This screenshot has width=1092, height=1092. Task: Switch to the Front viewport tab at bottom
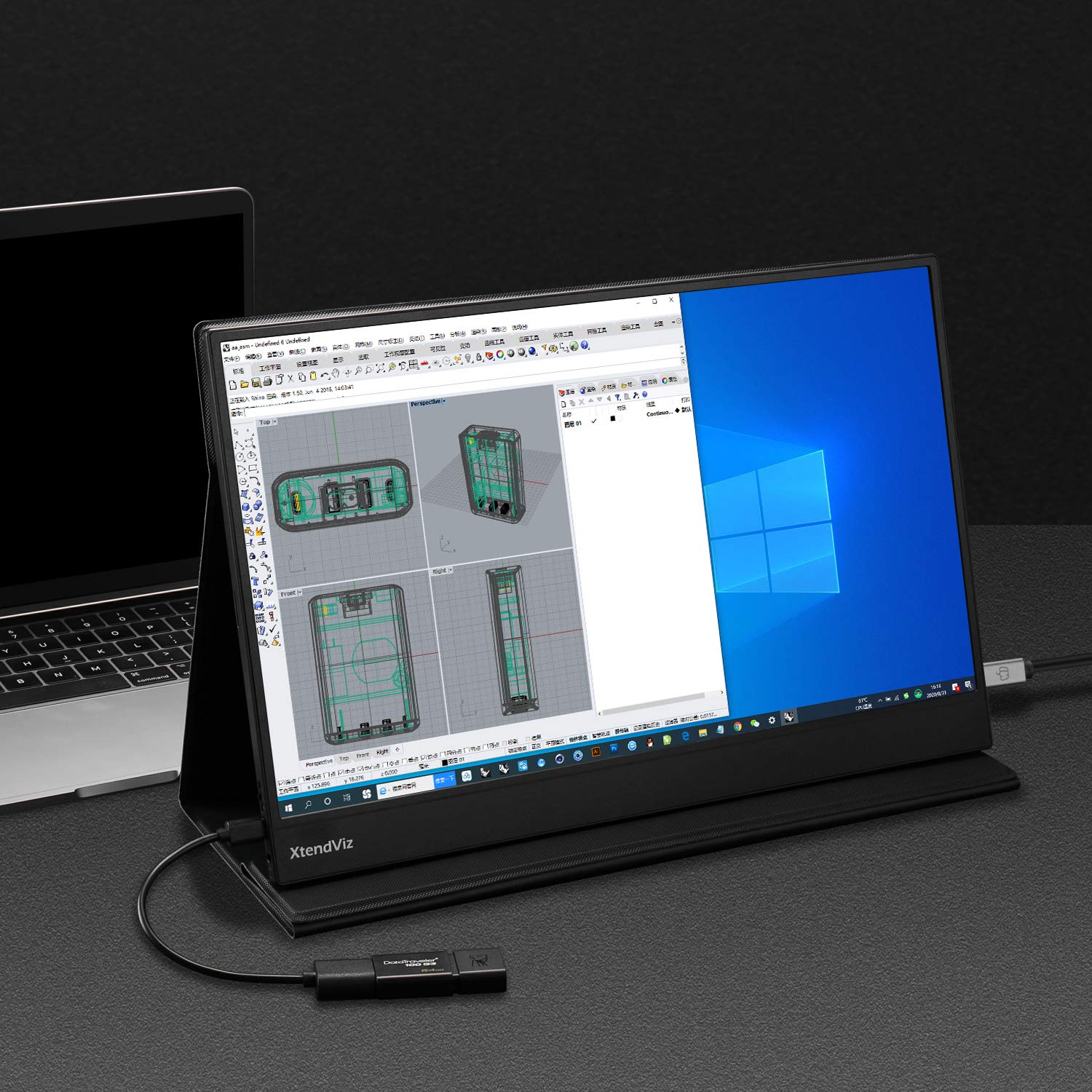pyautogui.click(x=363, y=756)
